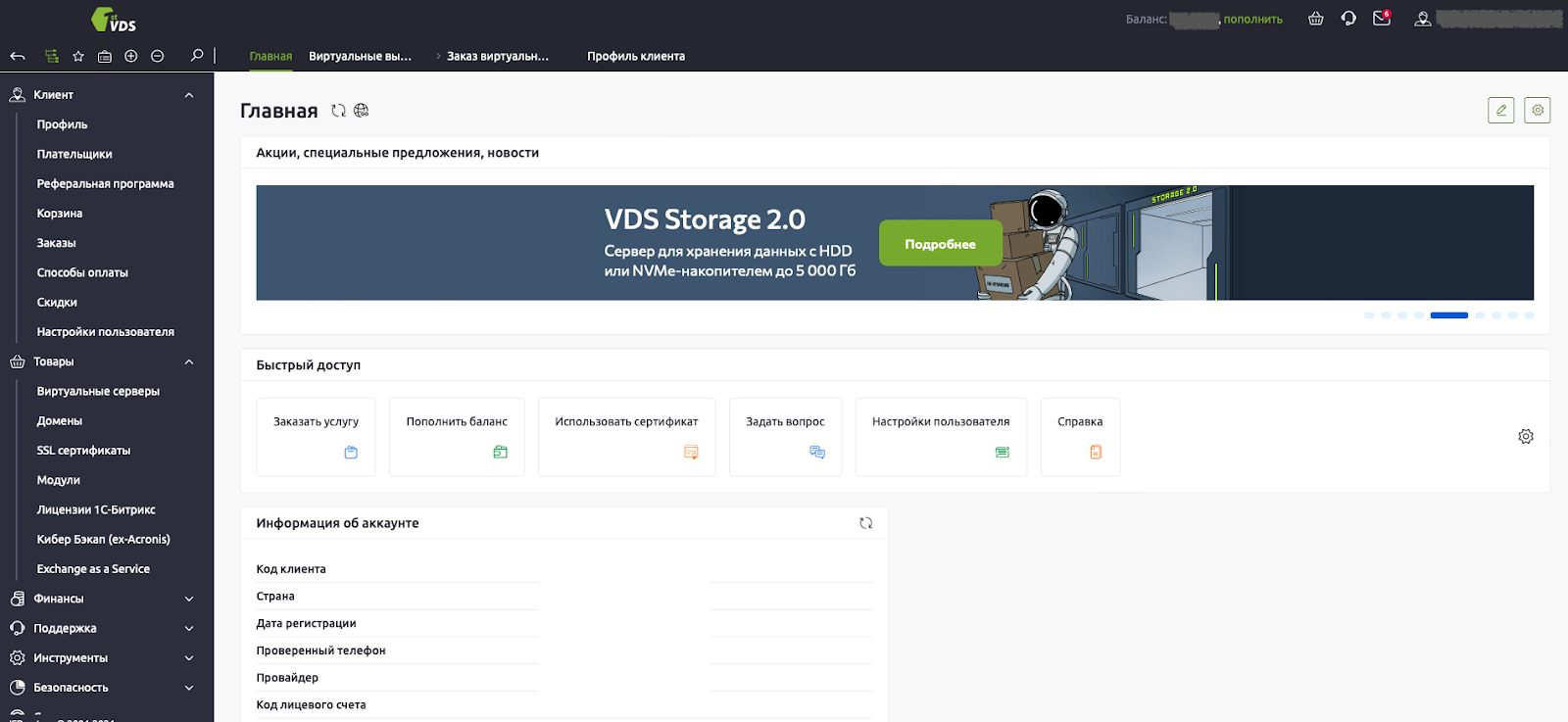Open Exchange as a Service in the sidebar

93,569
